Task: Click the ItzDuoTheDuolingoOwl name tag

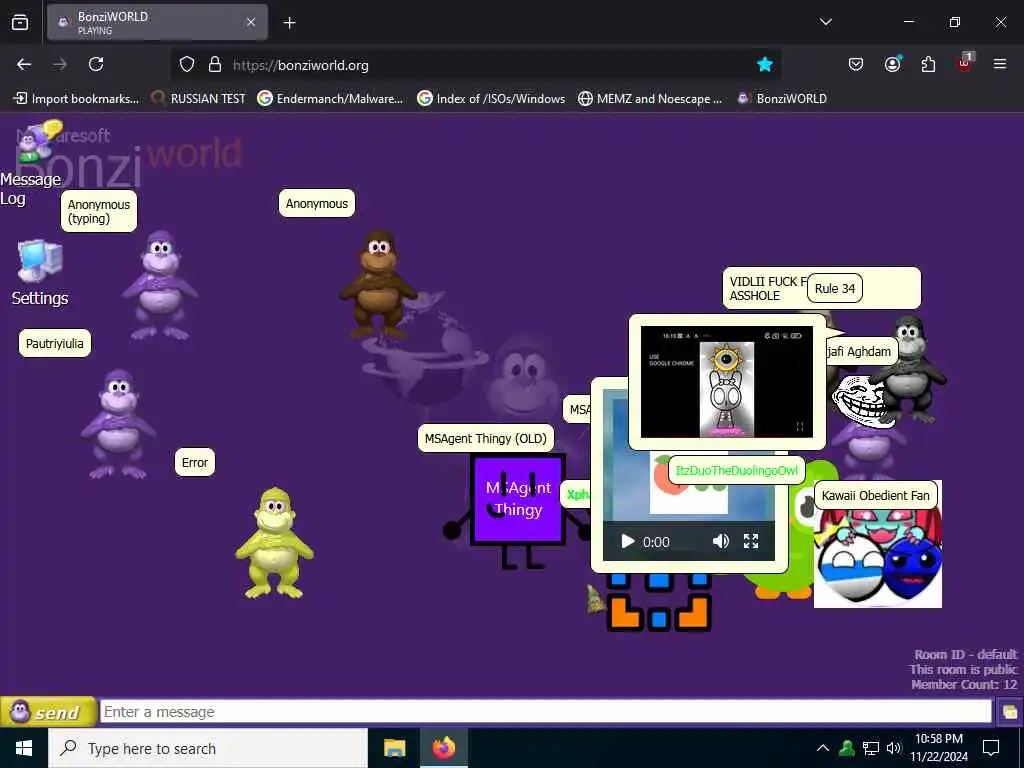Action: (737, 470)
